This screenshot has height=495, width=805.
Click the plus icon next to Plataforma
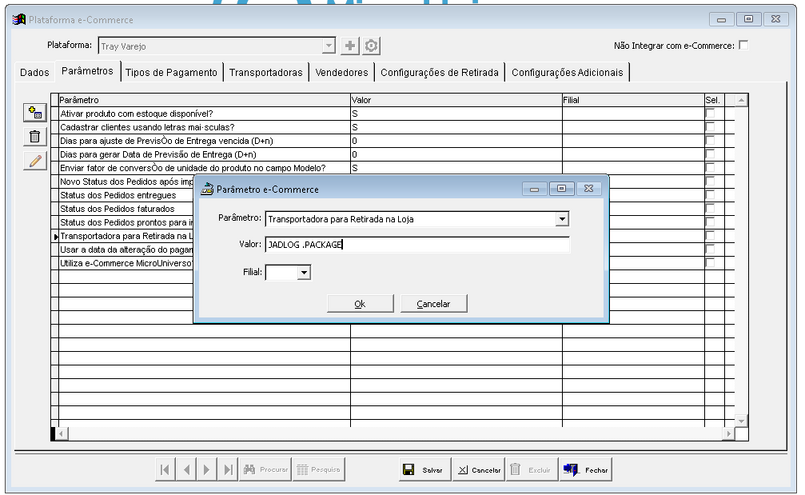[x=350, y=46]
